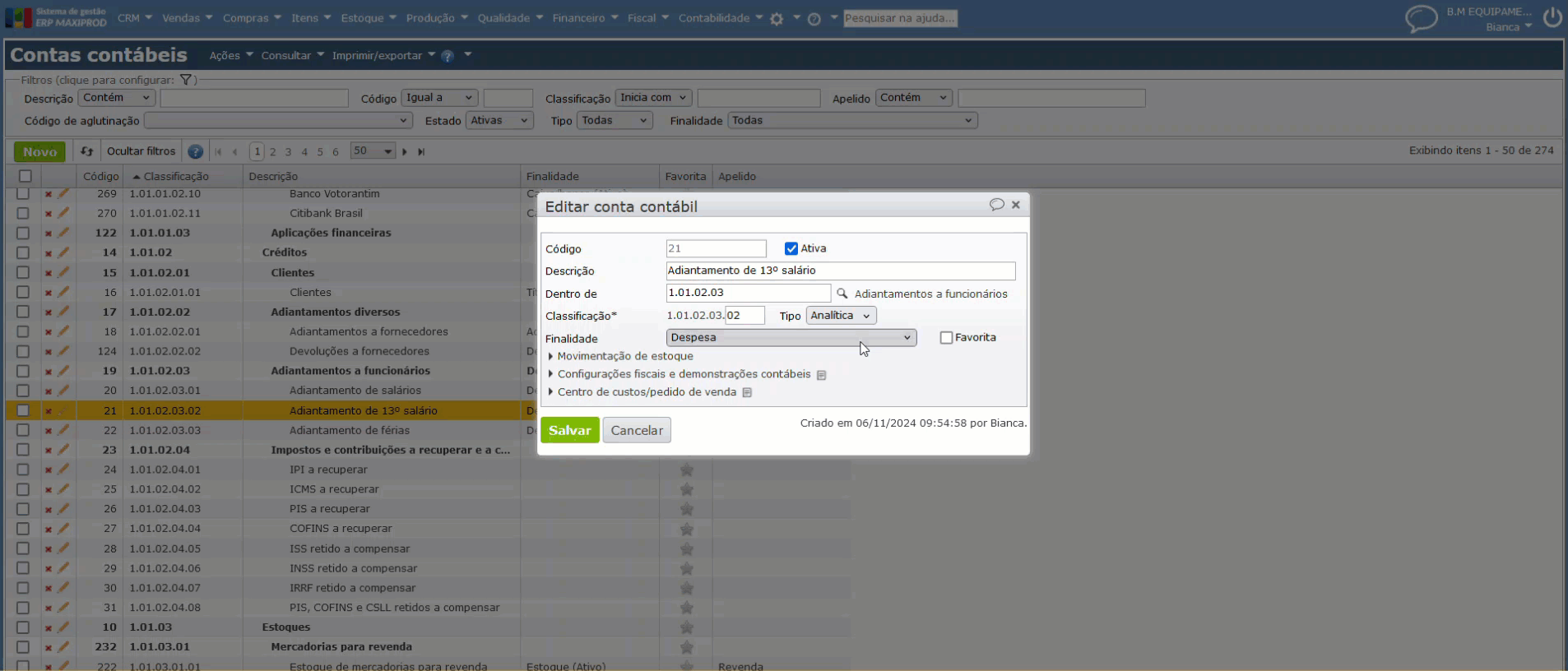This screenshot has width=1568, height=671.
Task: Open the Financeiro menu
Action: click(585, 18)
